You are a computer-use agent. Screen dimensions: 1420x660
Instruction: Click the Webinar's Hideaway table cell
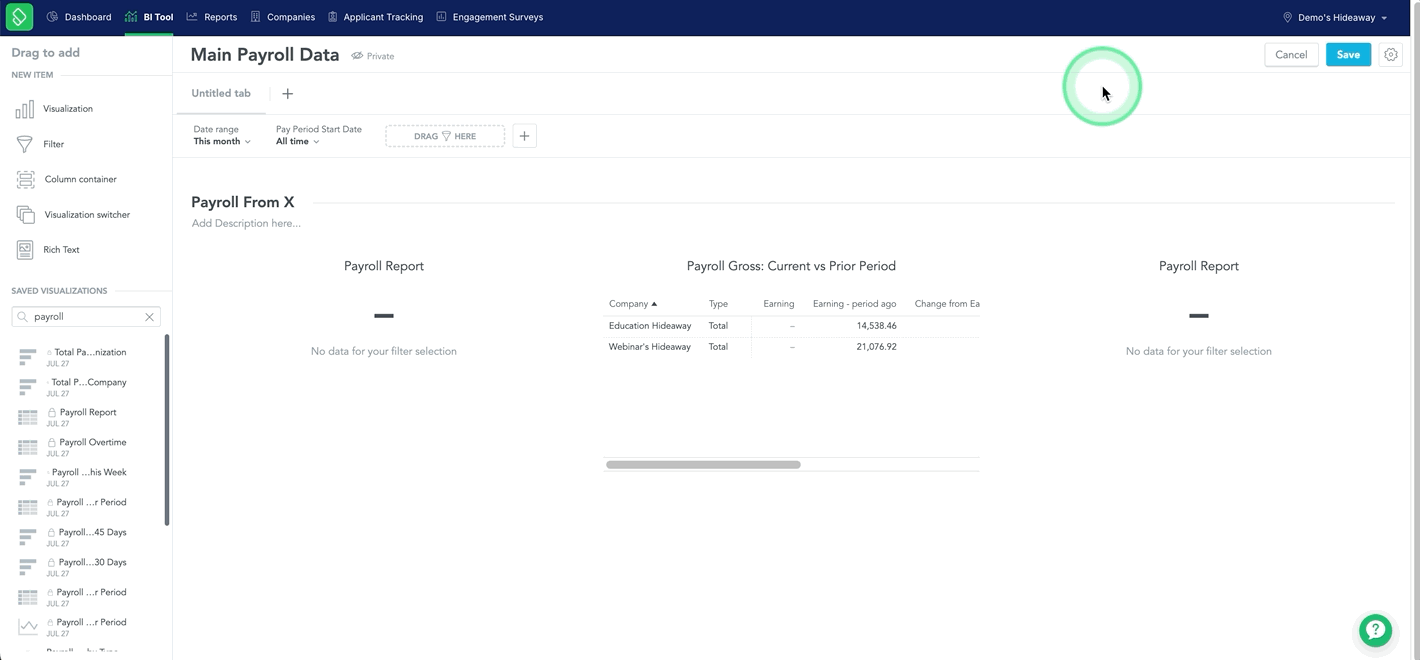[x=650, y=347]
